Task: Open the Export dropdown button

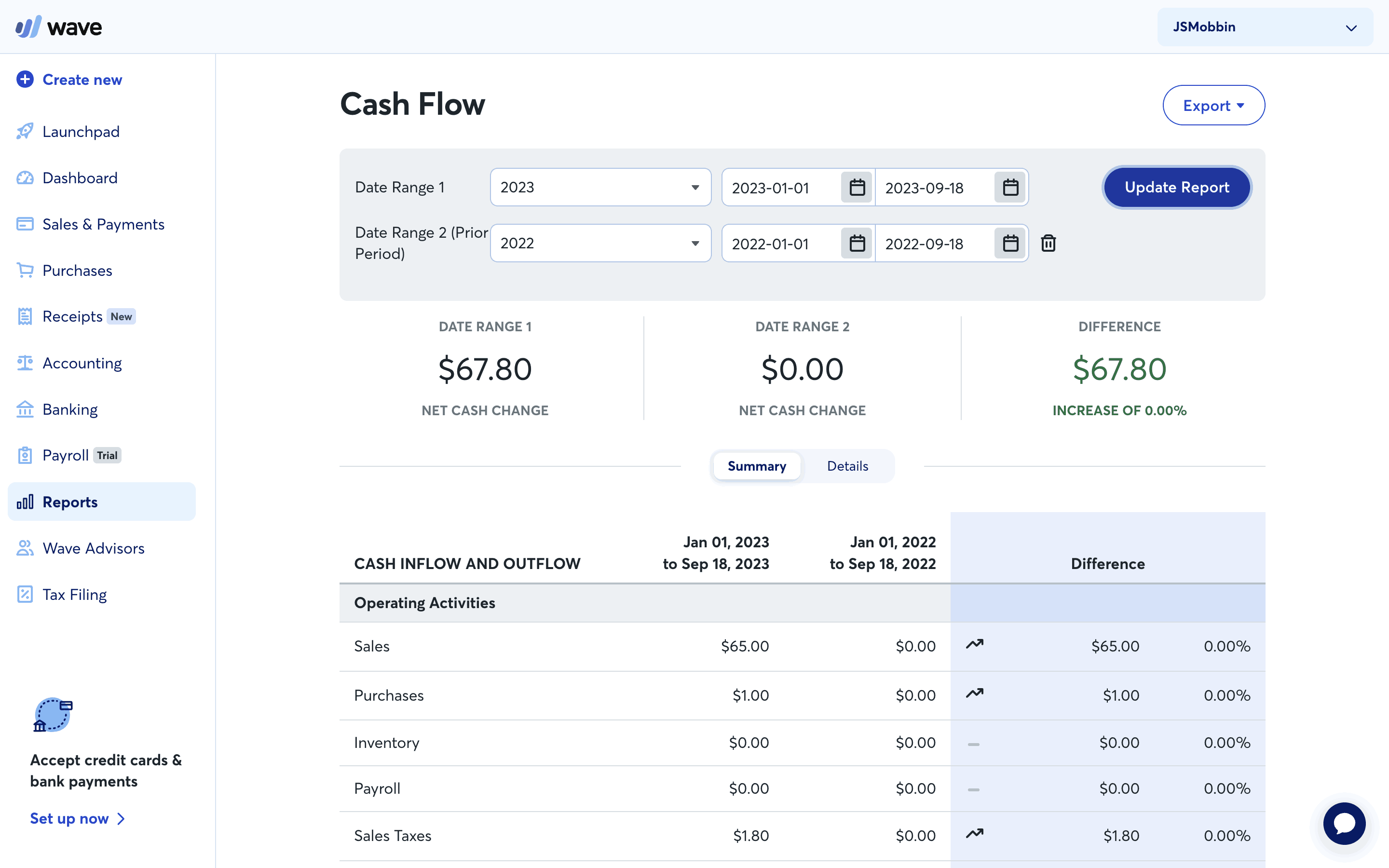Action: (1213, 106)
